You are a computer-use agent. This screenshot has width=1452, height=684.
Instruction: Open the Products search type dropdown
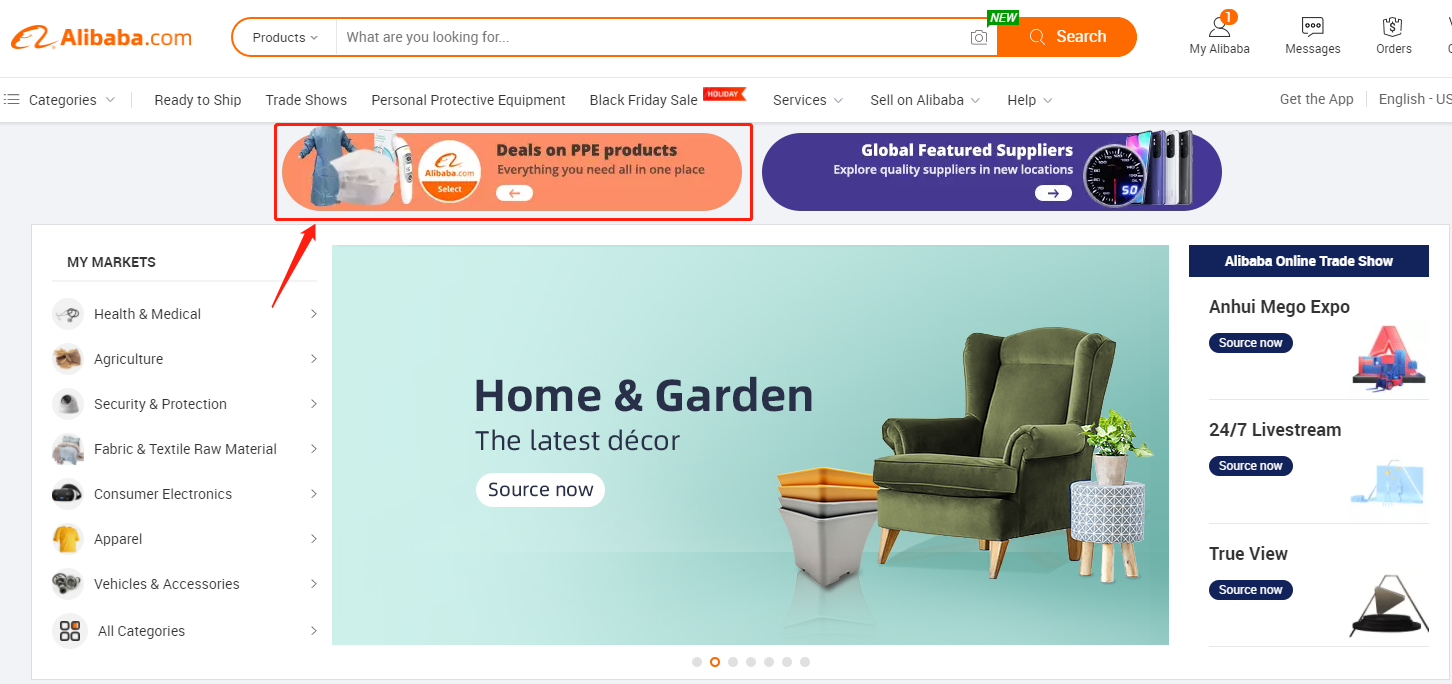coord(285,37)
